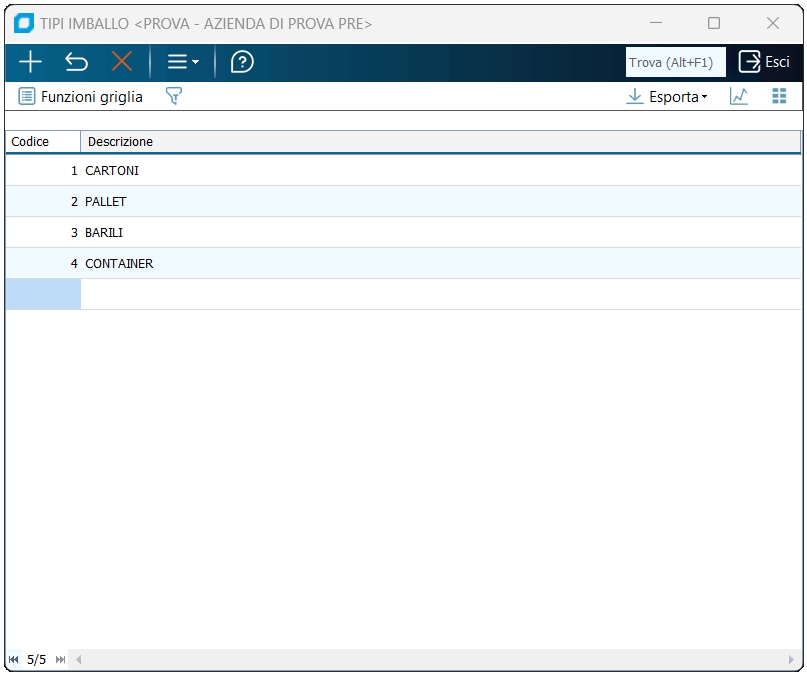The height and width of the screenshot is (674, 807).
Task: Go to first record navigation icon
Action: tap(14, 660)
